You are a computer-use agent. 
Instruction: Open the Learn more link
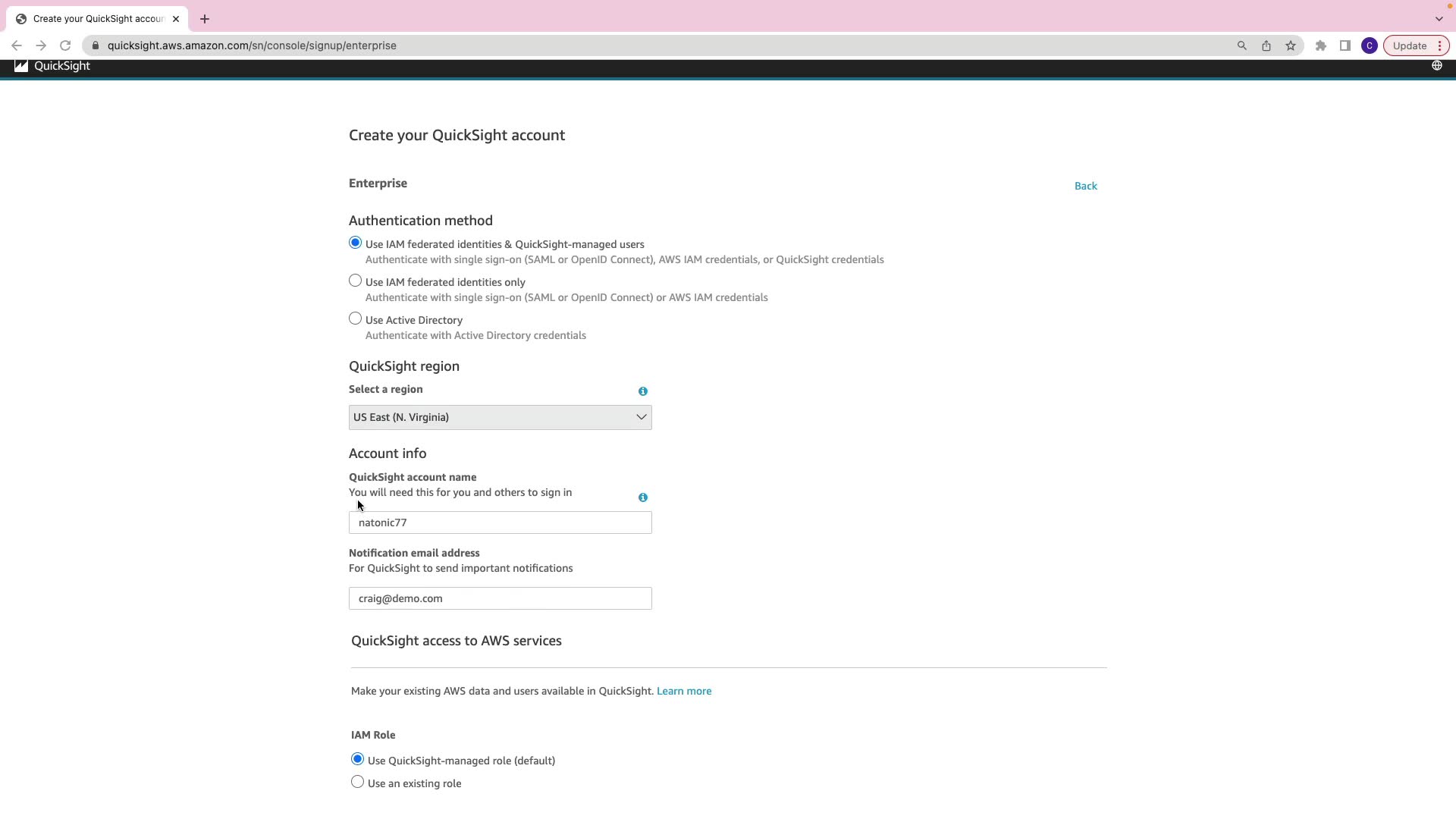click(683, 692)
